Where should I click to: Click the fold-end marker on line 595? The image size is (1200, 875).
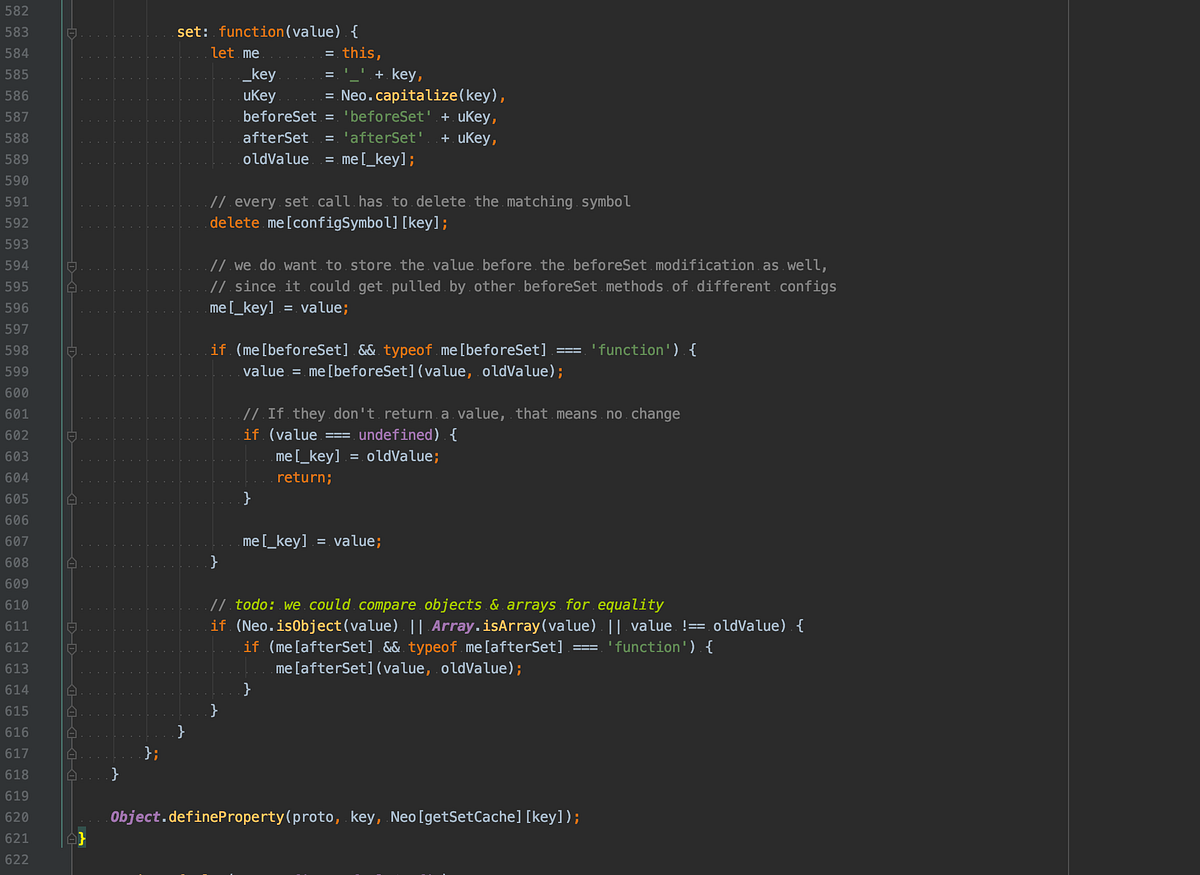(70, 286)
